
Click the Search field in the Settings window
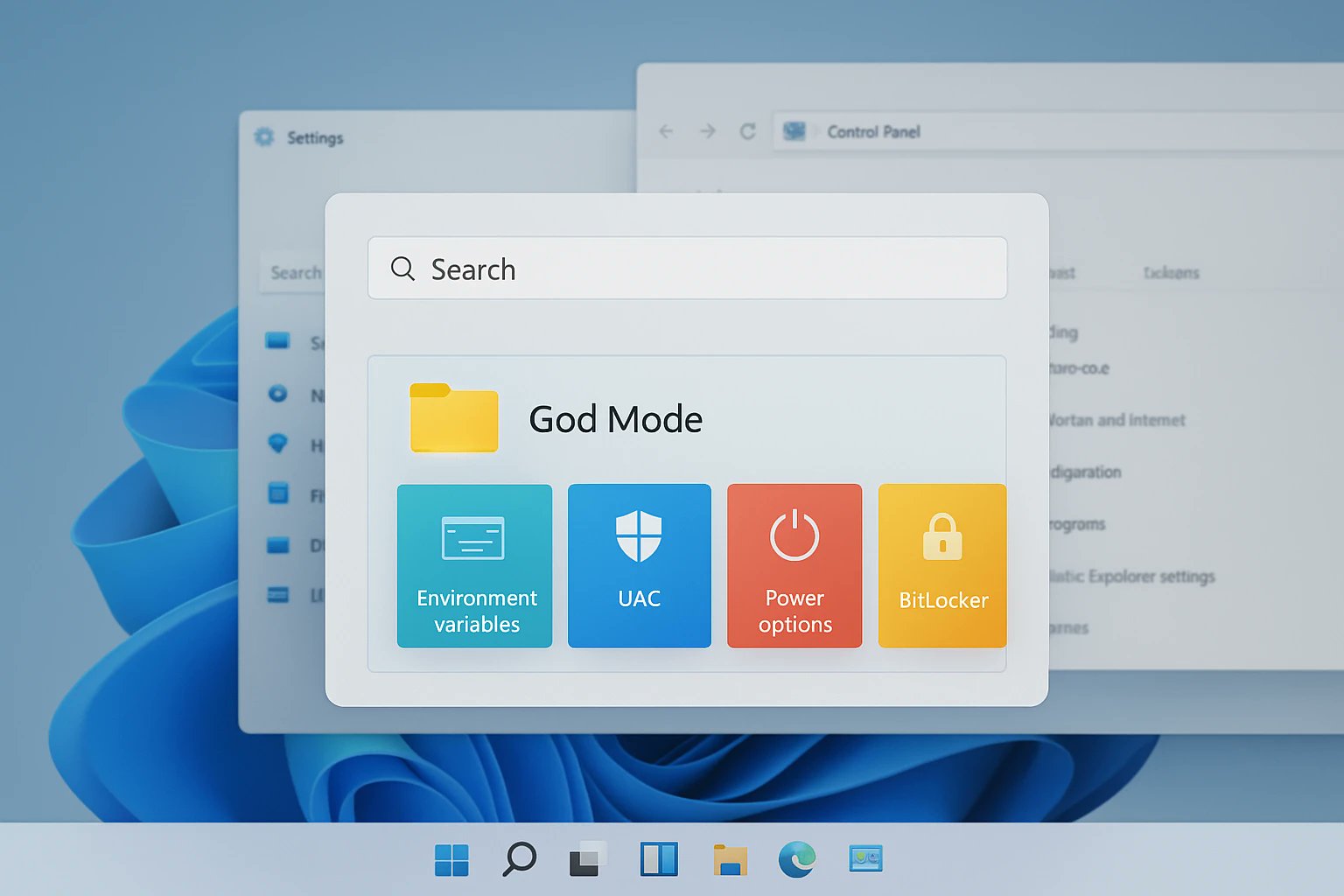pos(292,273)
